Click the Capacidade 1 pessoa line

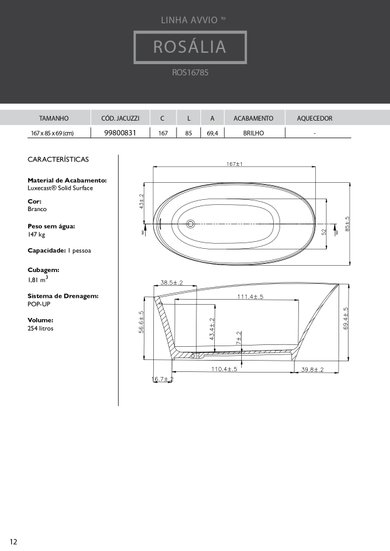59,251
